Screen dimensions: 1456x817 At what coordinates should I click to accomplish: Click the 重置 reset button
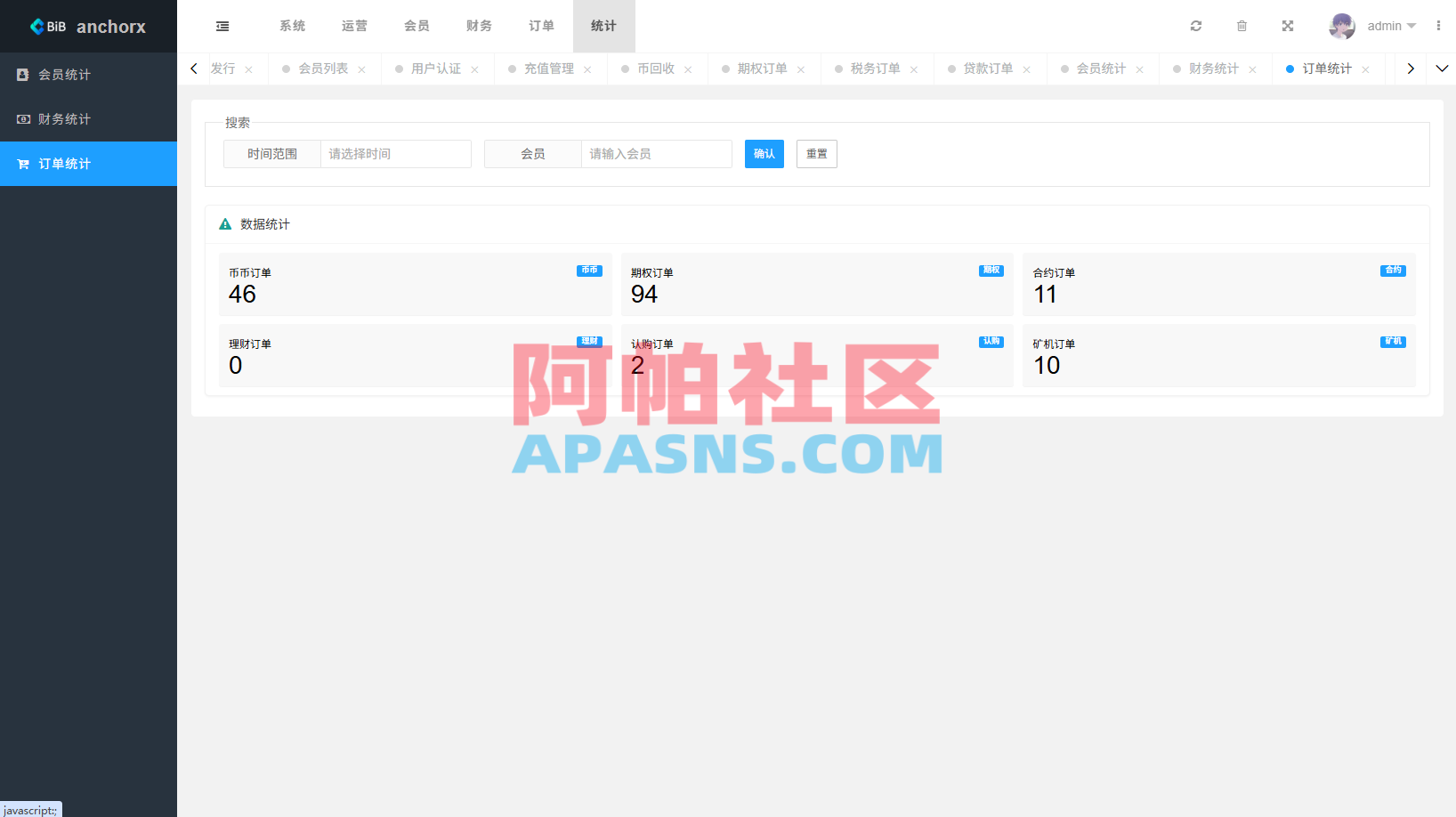tap(816, 154)
